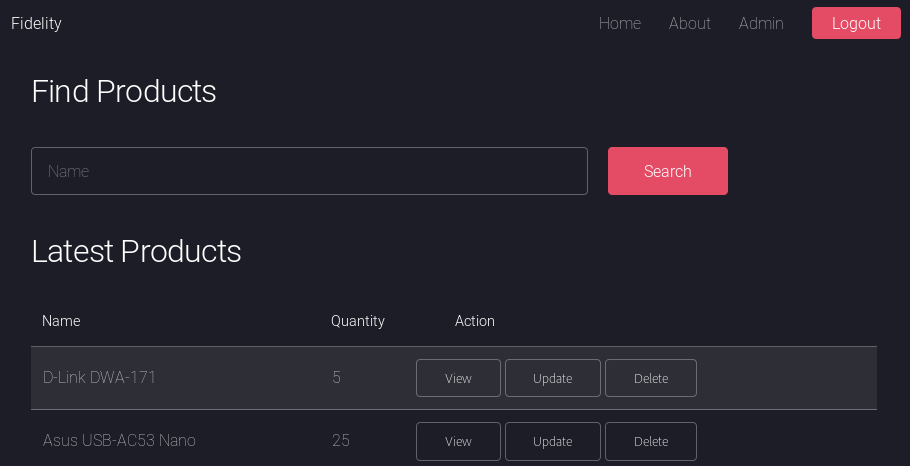Select the Asus USB-AC53 Nano row name
Image resolution: width=910 pixels, height=466 pixels.
pyautogui.click(x=119, y=440)
